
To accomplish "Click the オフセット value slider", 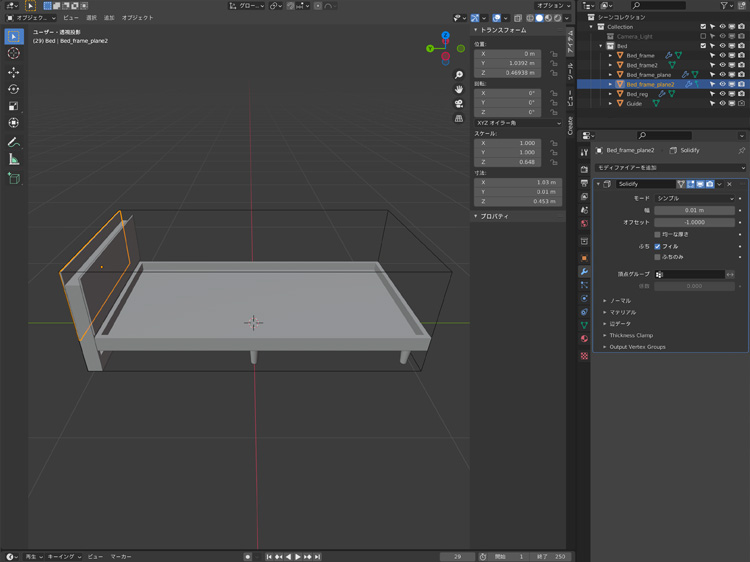I will 693,222.
